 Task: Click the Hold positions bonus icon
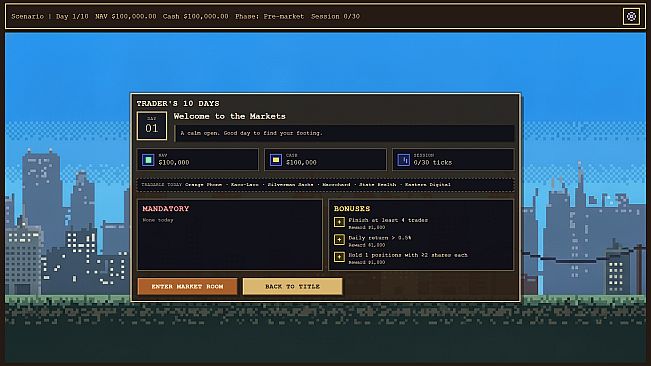[339, 257]
